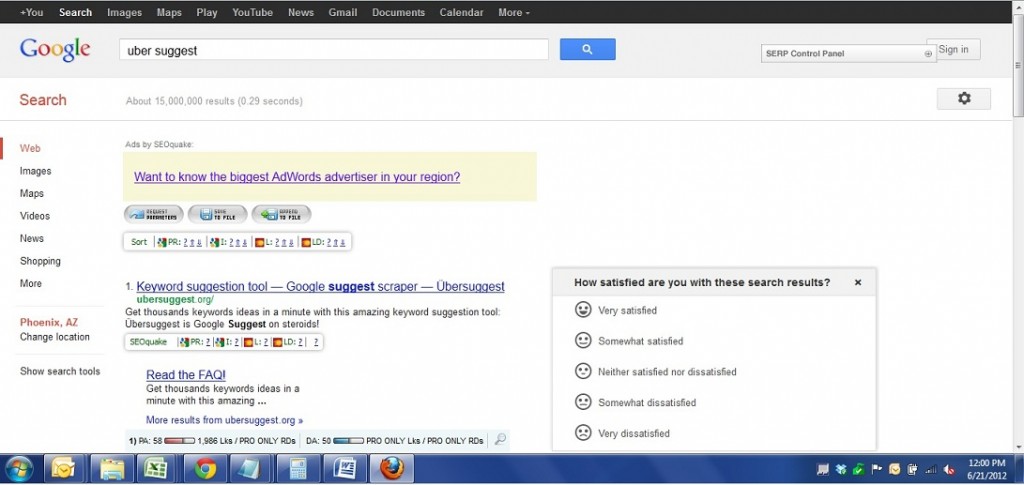Viewport: 1024px width, 485px height.
Task: Sort PR ascending with up arrow
Action: (x=192, y=242)
